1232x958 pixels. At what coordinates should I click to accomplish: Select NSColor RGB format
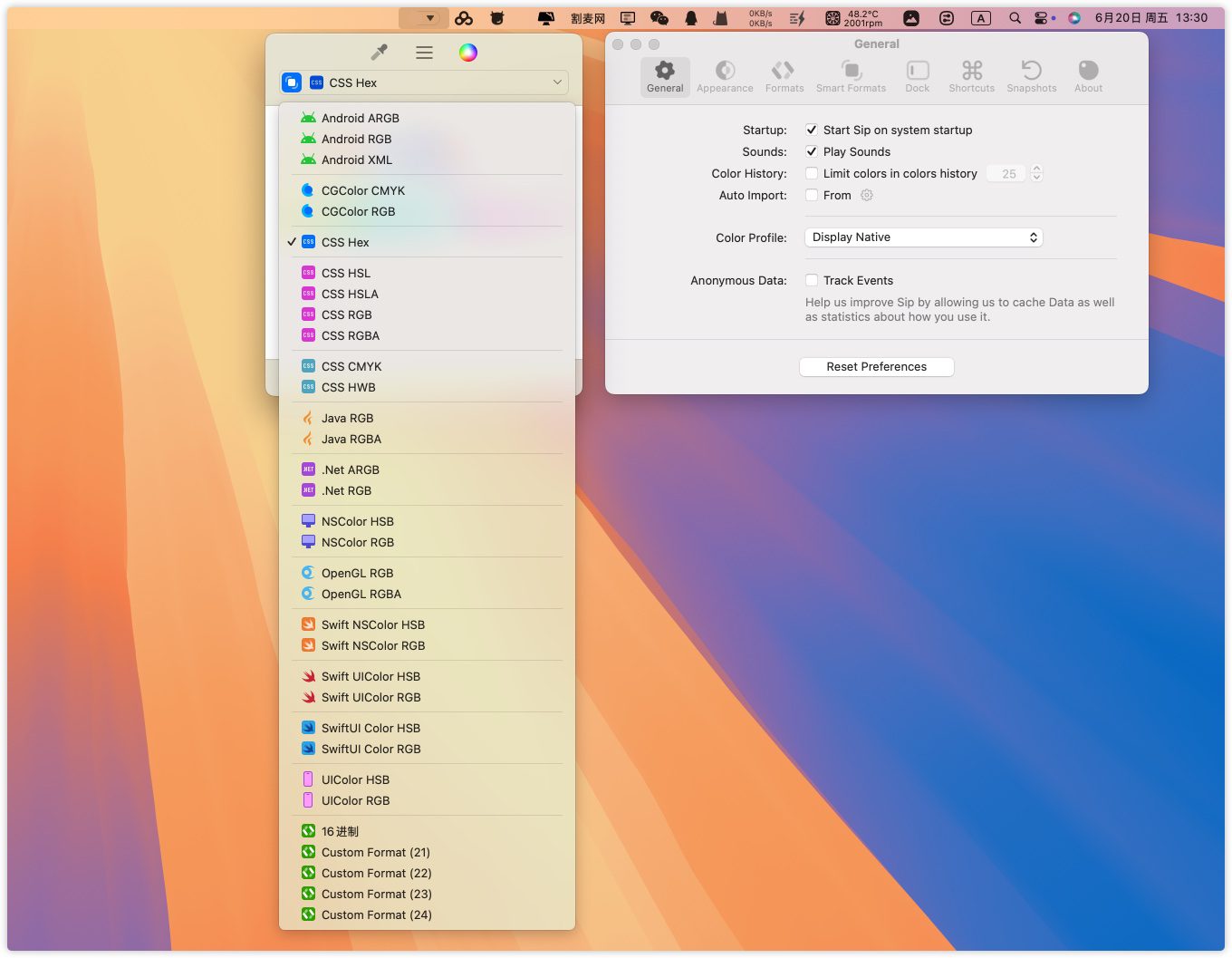428,542
